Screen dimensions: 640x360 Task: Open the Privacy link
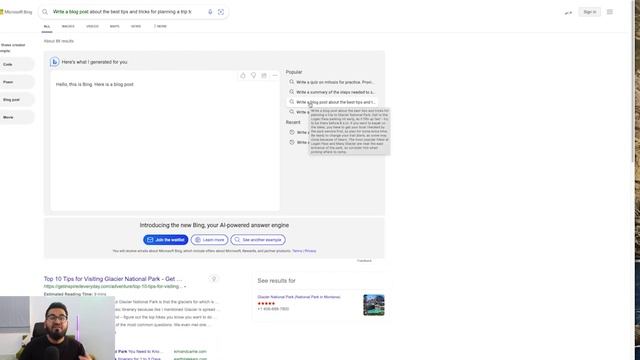click(311, 251)
